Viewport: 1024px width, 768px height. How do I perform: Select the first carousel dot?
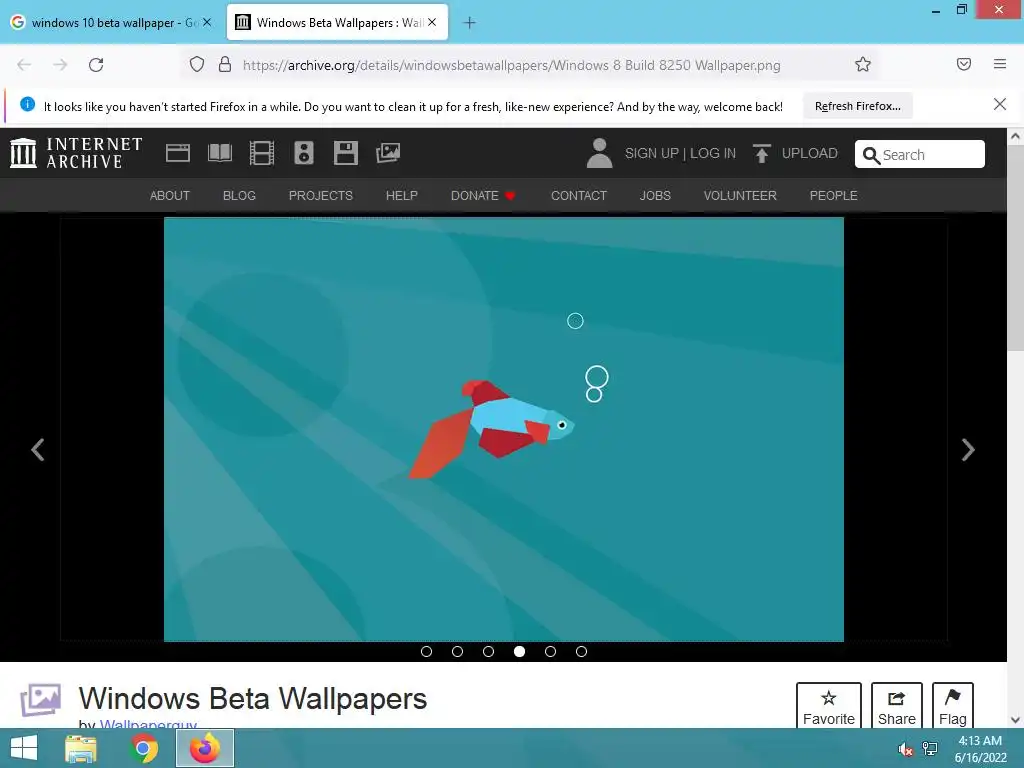(426, 652)
